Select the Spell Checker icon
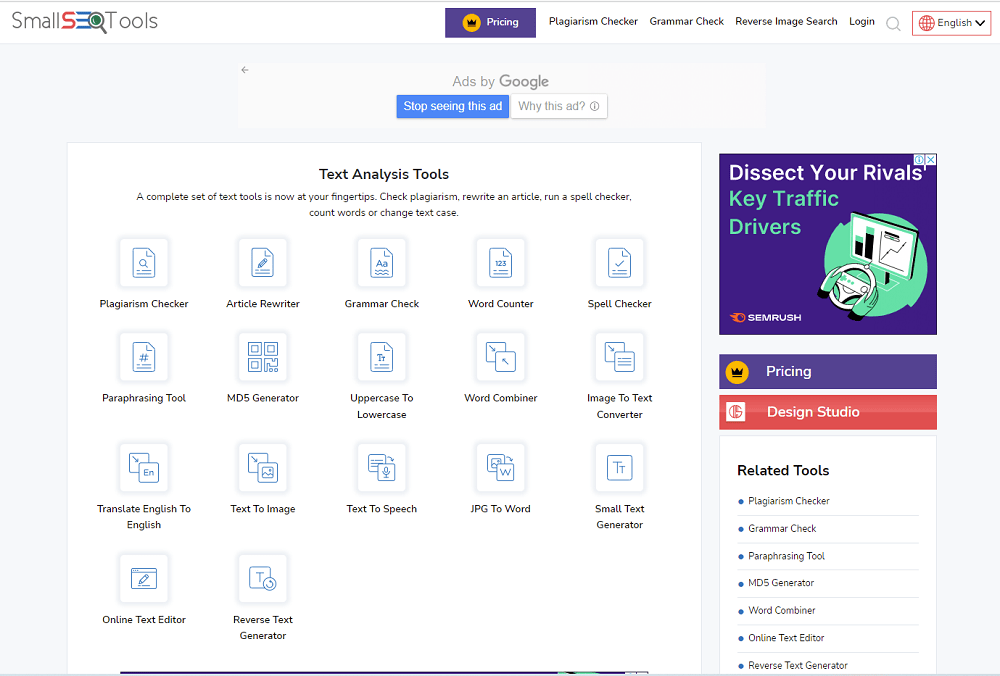The width and height of the screenshot is (1000, 676). [x=619, y=263]
